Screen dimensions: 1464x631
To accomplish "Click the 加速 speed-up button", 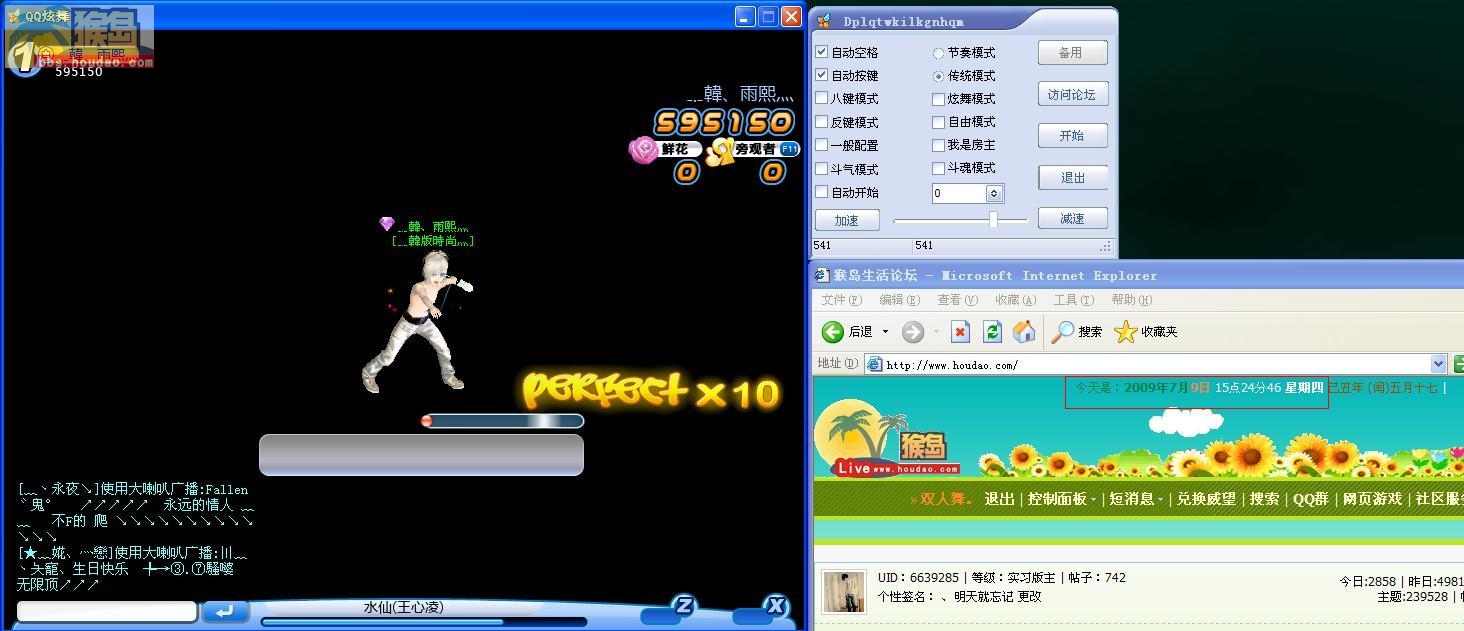I will [847, 220].
